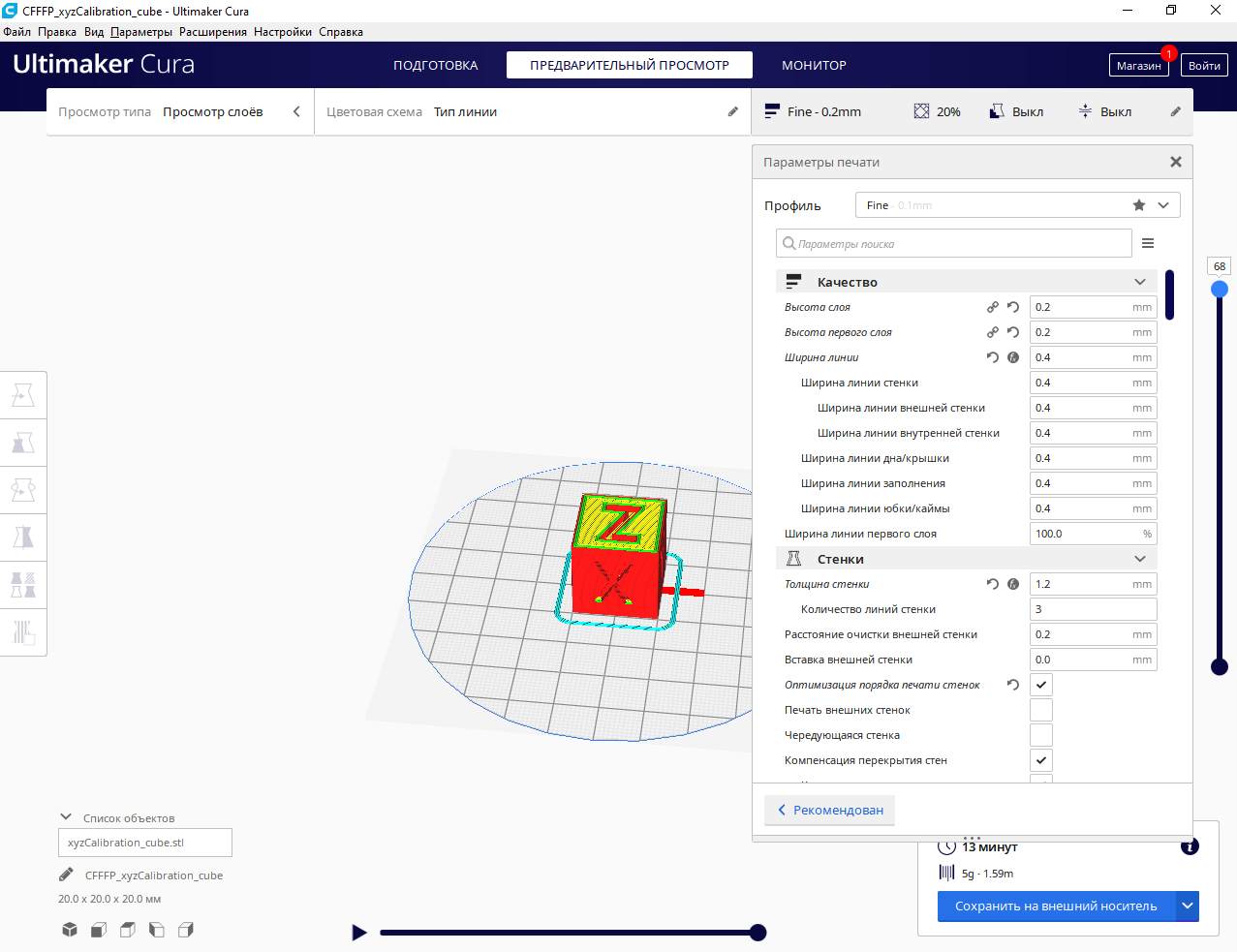The image size is (1237, 952).
Task: Toggle Компенсация перекрытия стен checkbox
Action: click(1041, 760)
